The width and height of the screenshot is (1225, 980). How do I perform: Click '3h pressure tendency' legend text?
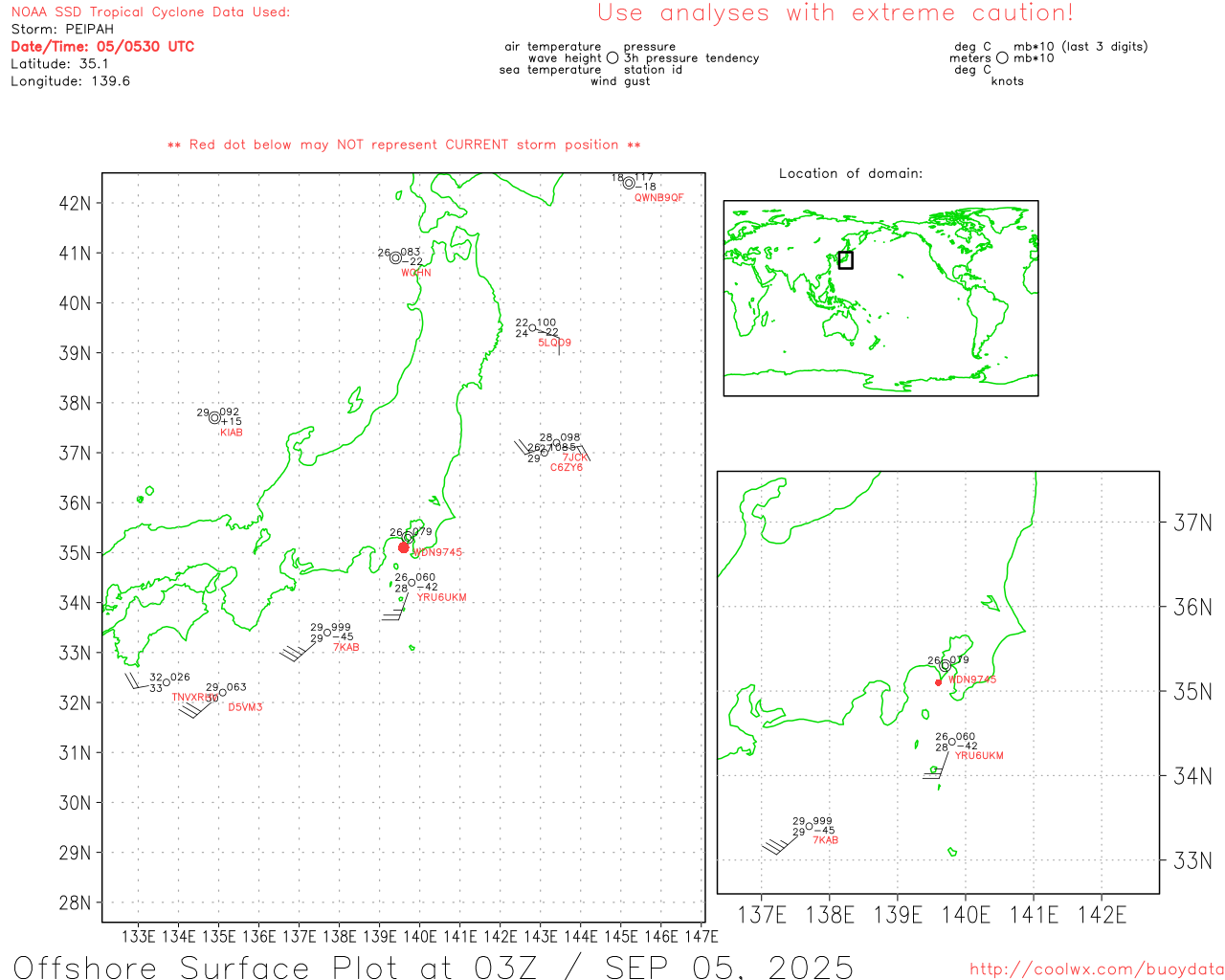(x=691, y=58)
